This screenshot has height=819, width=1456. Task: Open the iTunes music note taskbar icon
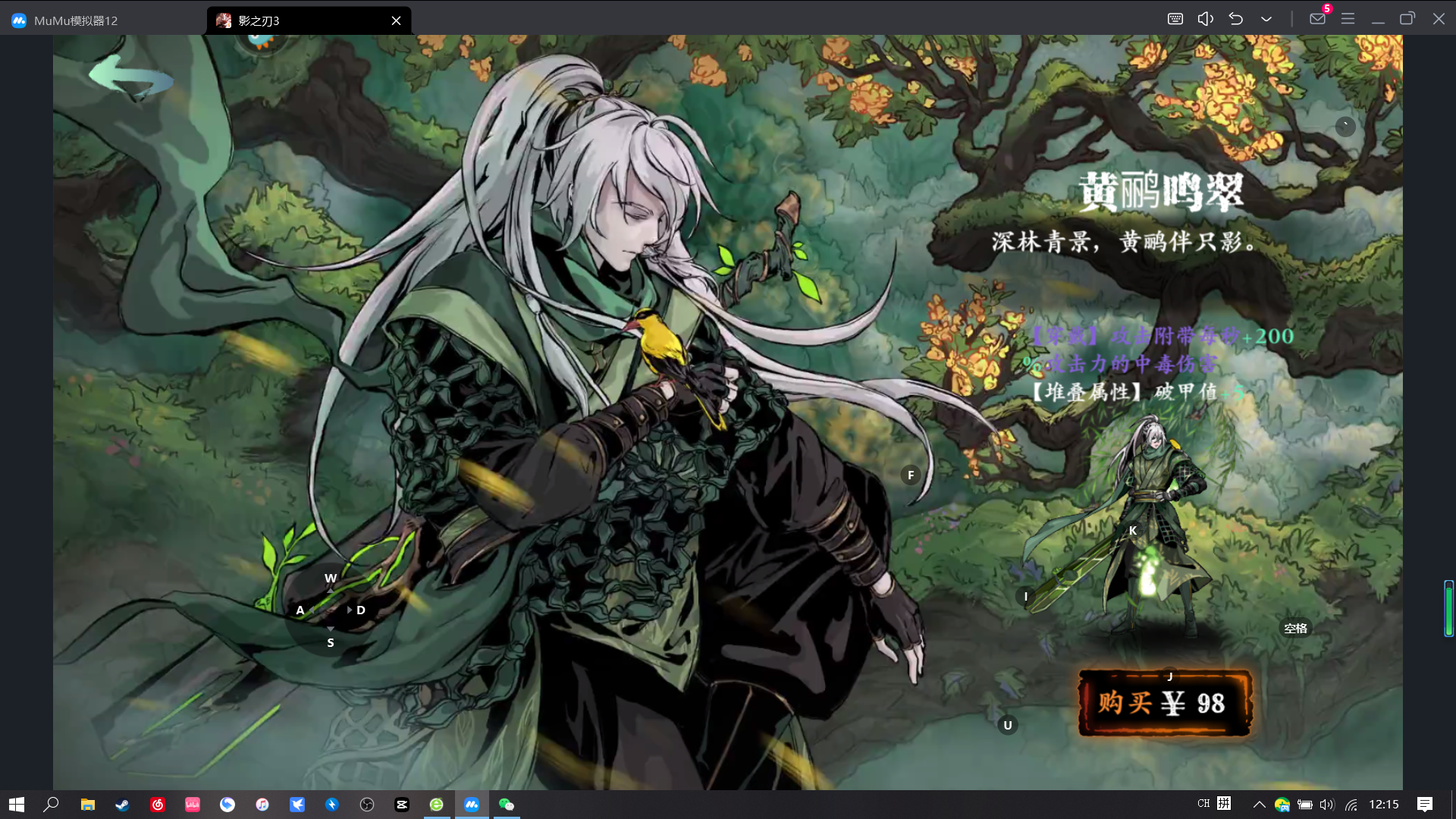(x=262, y=805)
